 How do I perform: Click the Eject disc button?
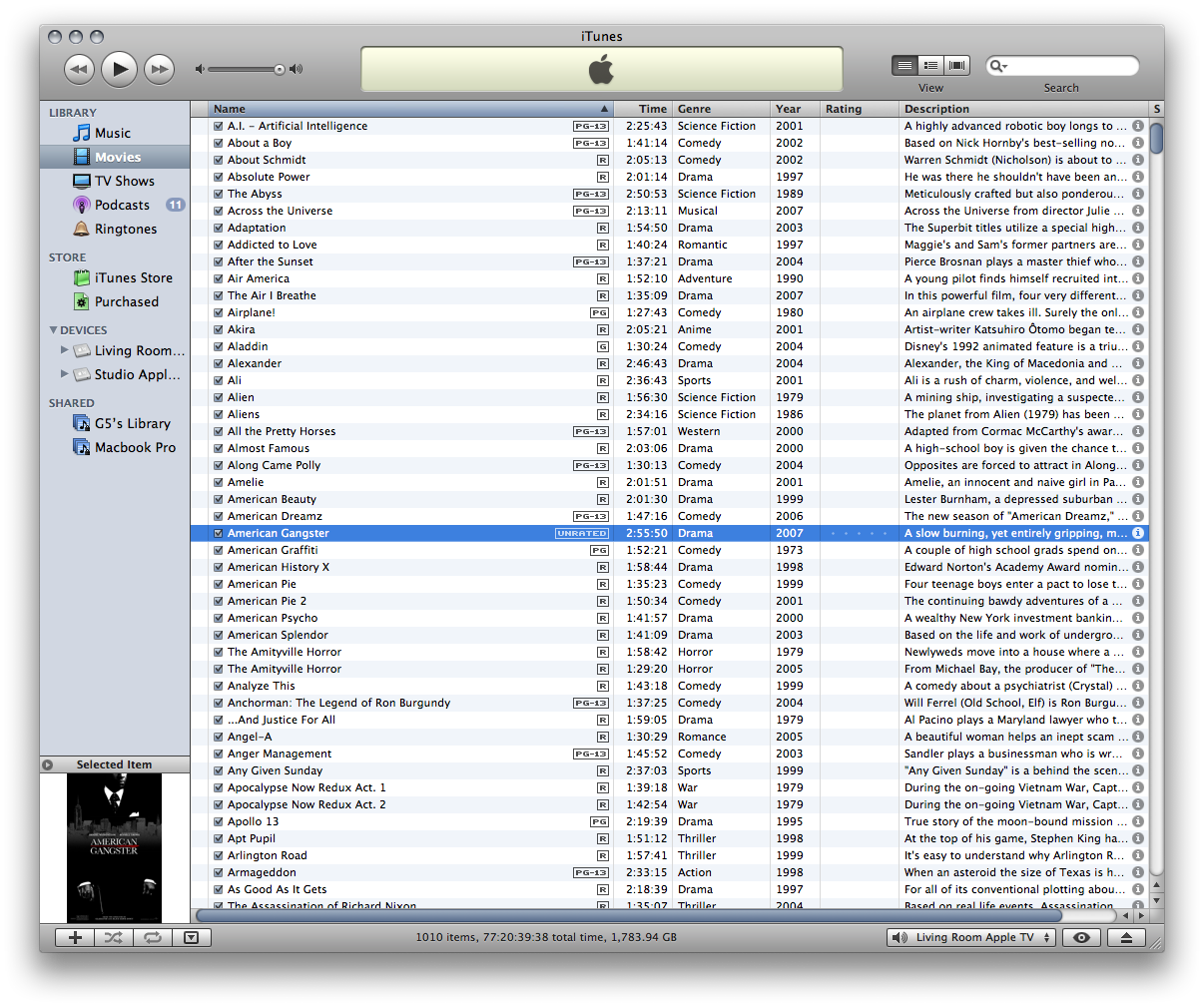pyautogui.click(x=1126, y=937)
